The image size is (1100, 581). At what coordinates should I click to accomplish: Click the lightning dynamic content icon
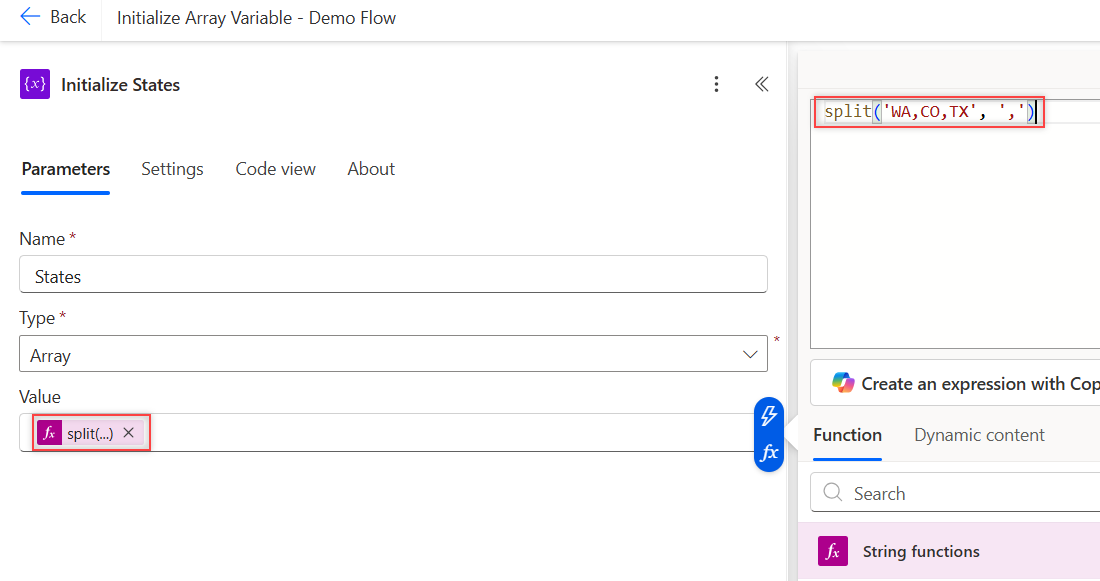769,415
